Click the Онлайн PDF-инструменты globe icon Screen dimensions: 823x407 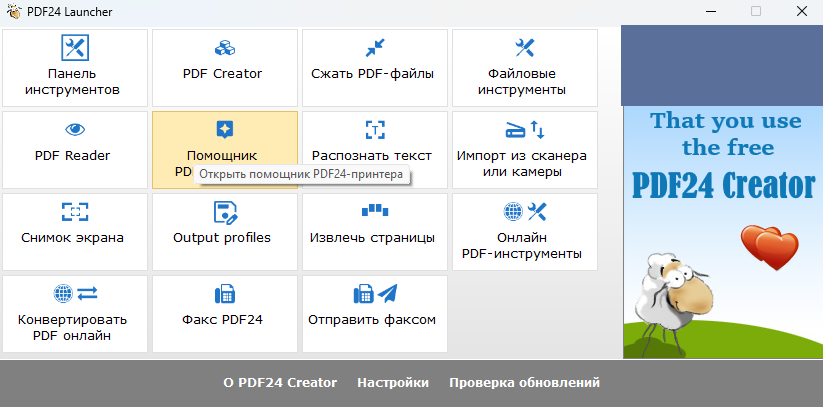[x=513, y=212]
